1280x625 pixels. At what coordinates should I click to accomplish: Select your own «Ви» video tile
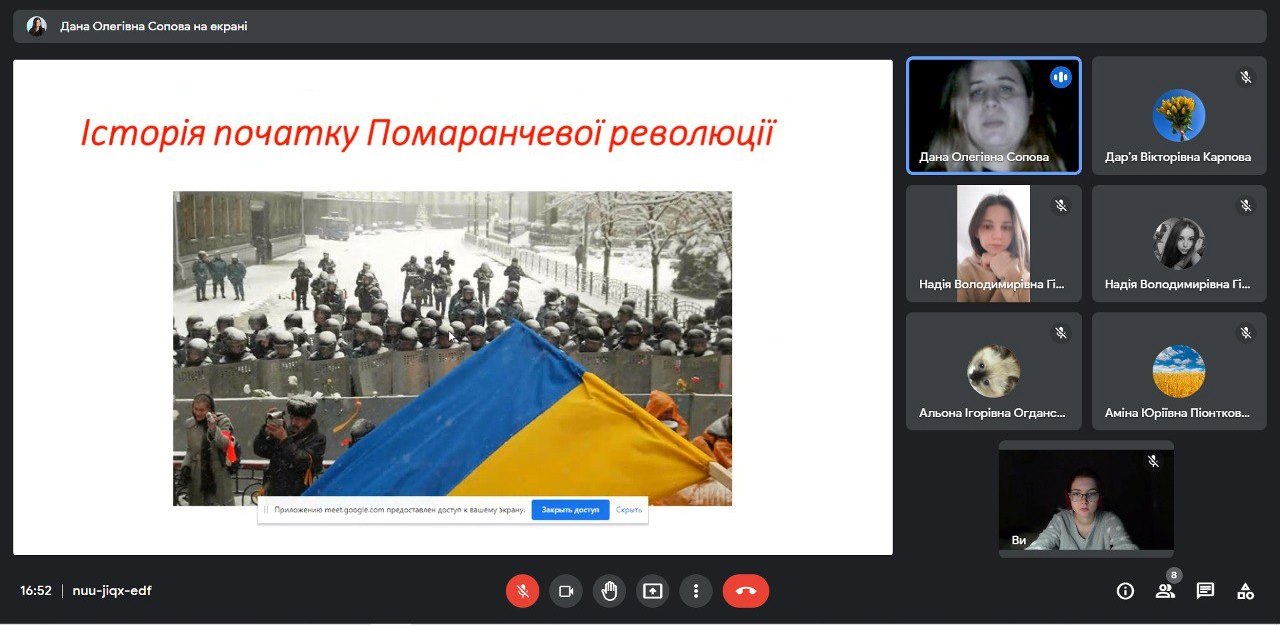pyautogui.click(x=1086, y=499)
